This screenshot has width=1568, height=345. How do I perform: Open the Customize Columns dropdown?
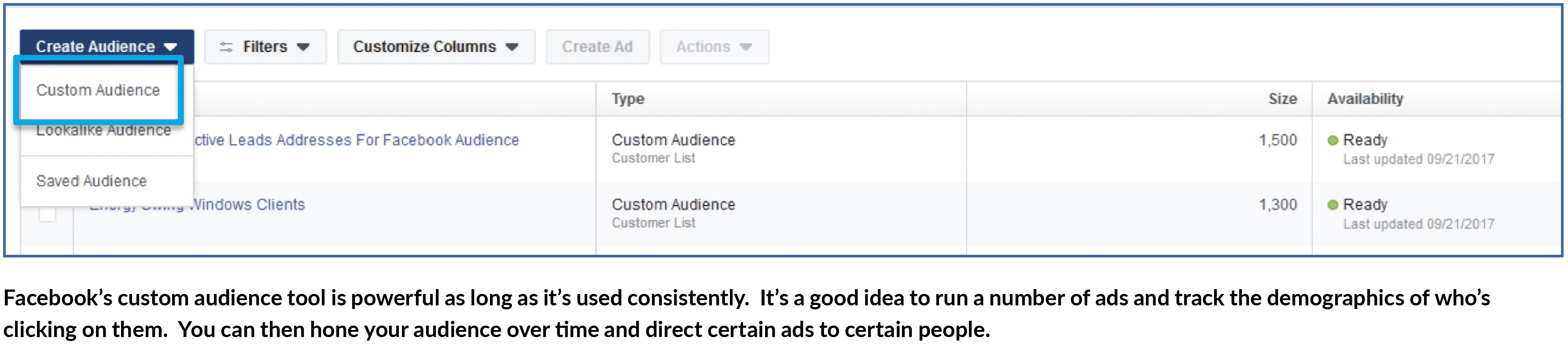(436, 47)
